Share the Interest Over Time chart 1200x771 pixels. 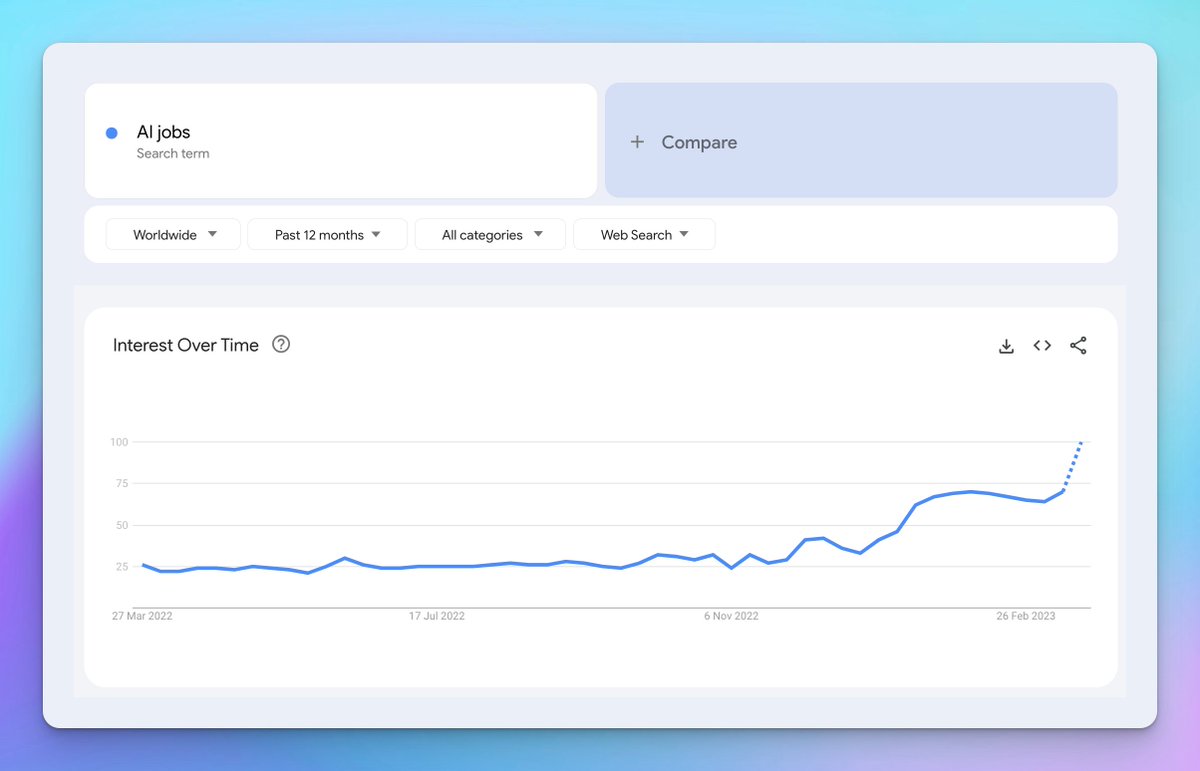click(1078, 346)
